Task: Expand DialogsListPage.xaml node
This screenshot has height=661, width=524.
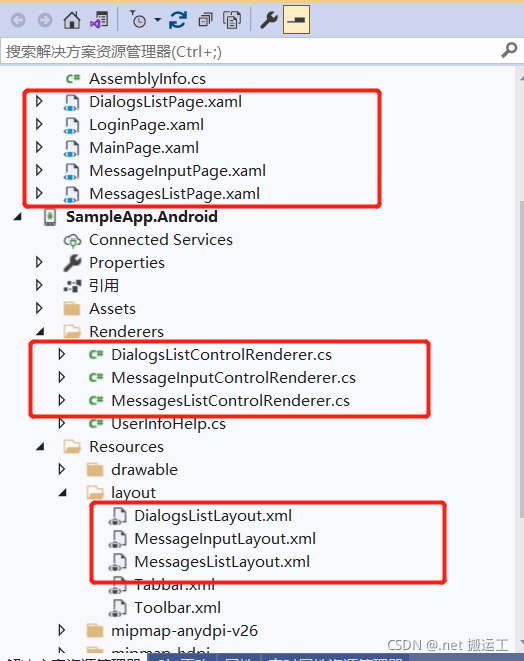Action: [39, 101]
